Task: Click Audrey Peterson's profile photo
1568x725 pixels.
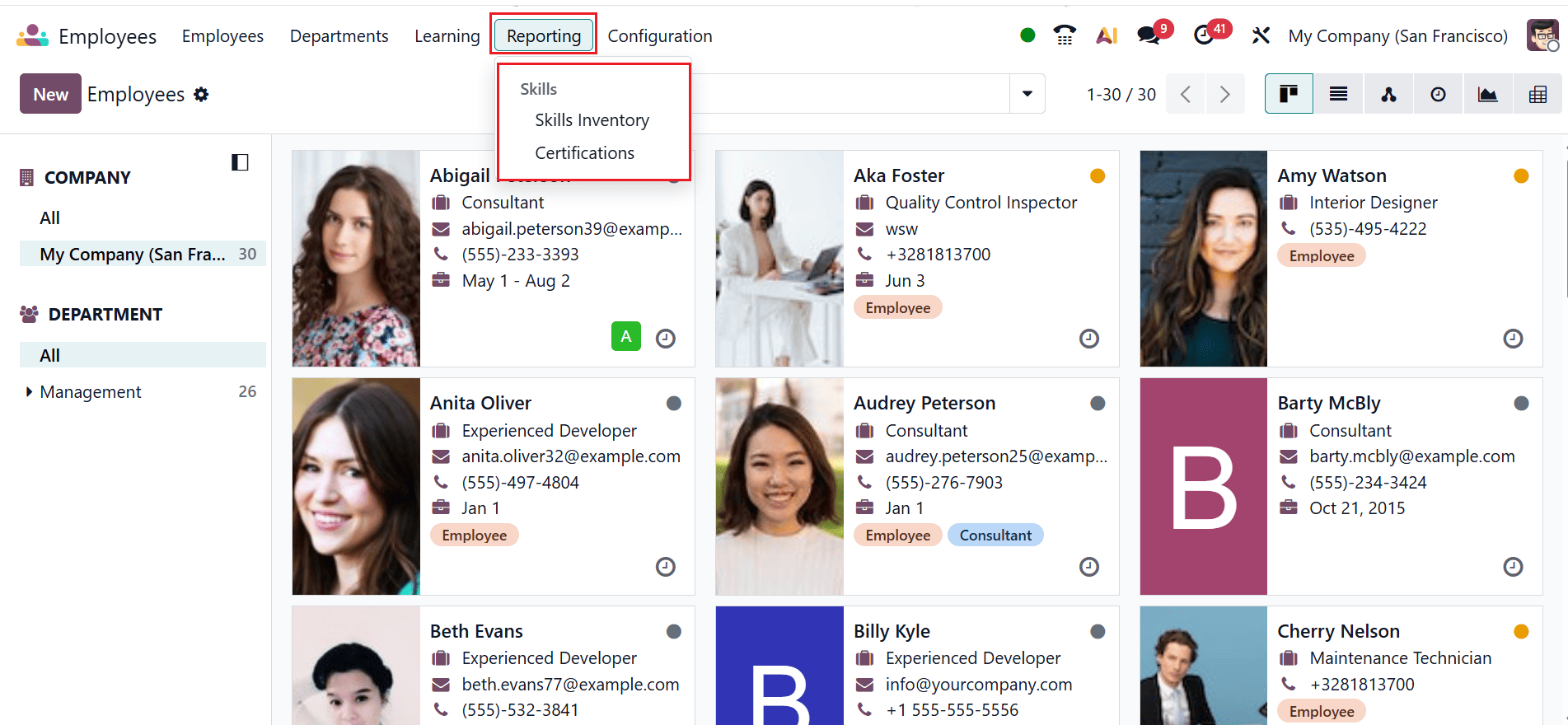Action: (779, 486)
